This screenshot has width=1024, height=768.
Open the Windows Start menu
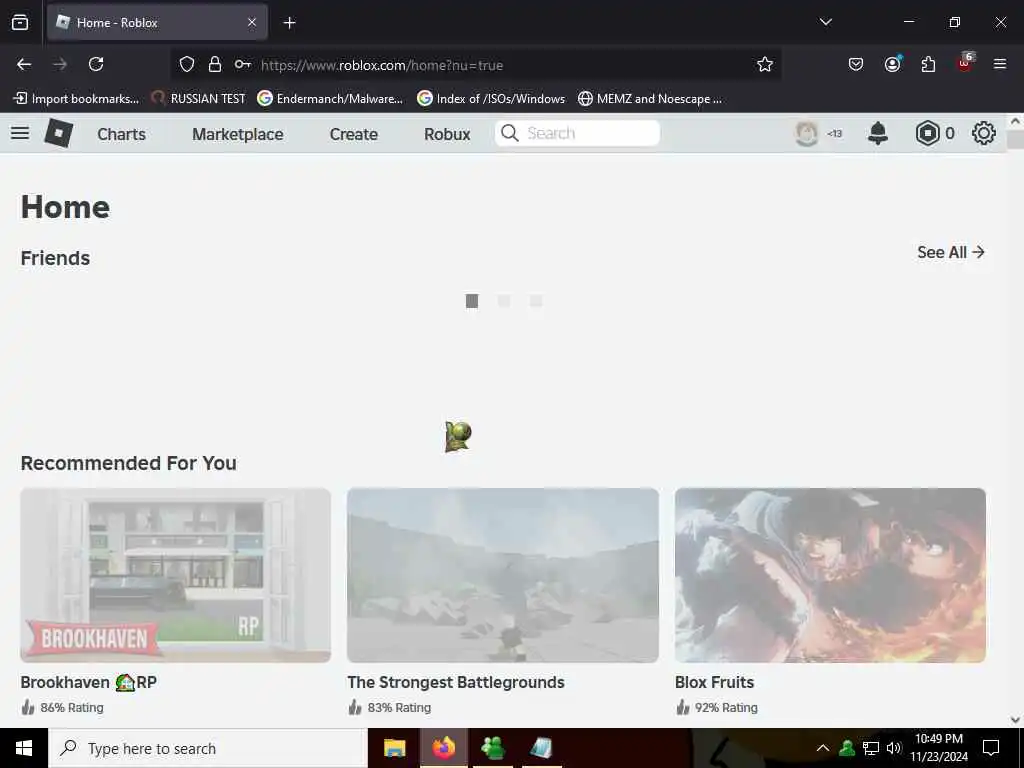[x=24, y=748]
